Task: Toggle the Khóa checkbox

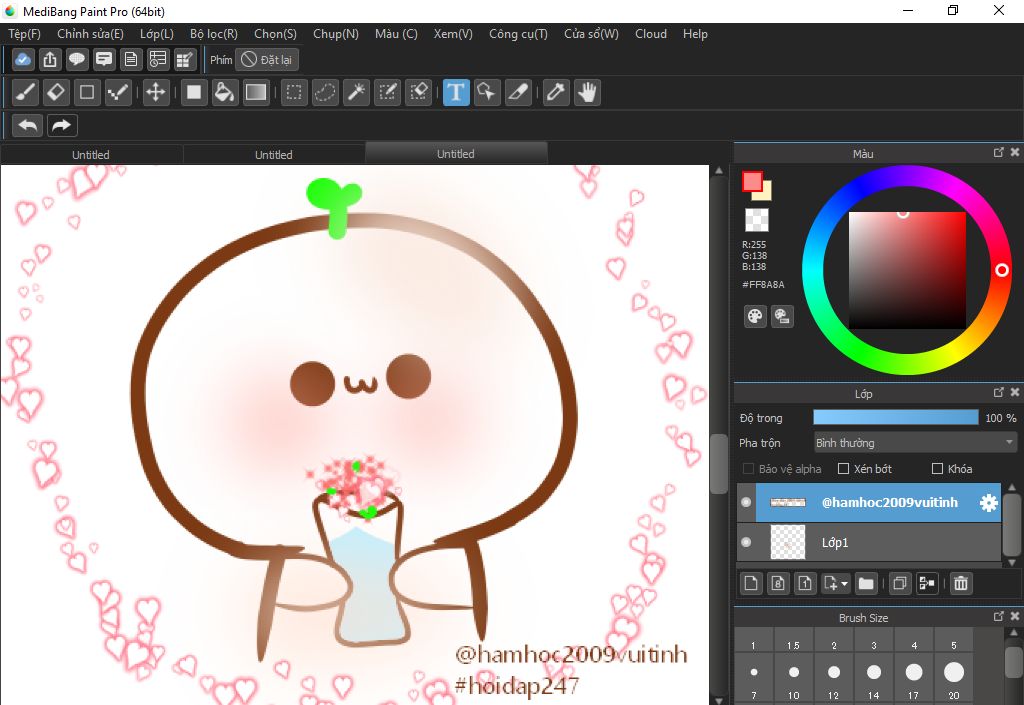Action: tap(937, 469)
